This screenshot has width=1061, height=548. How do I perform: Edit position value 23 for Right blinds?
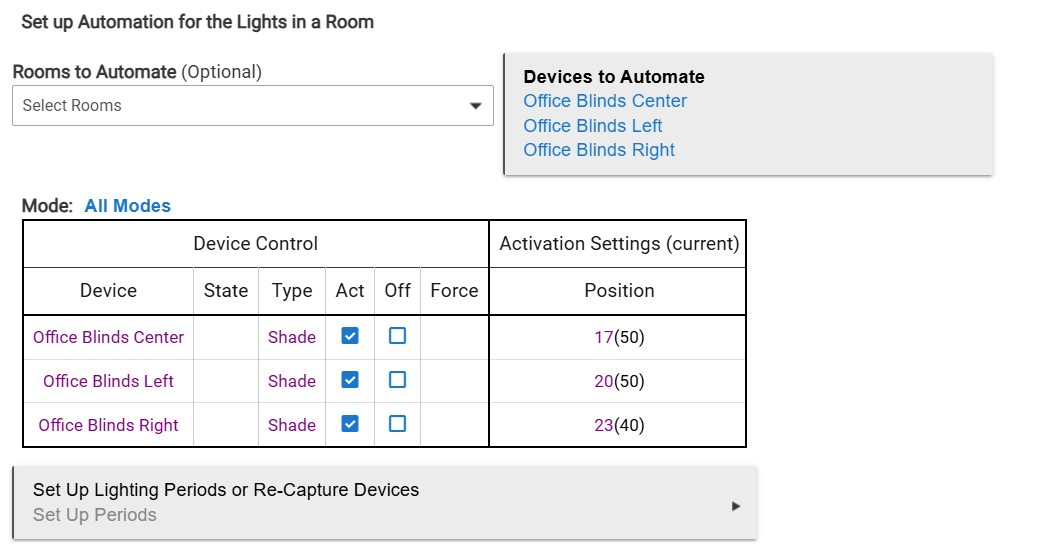click(x=603, y=425)
